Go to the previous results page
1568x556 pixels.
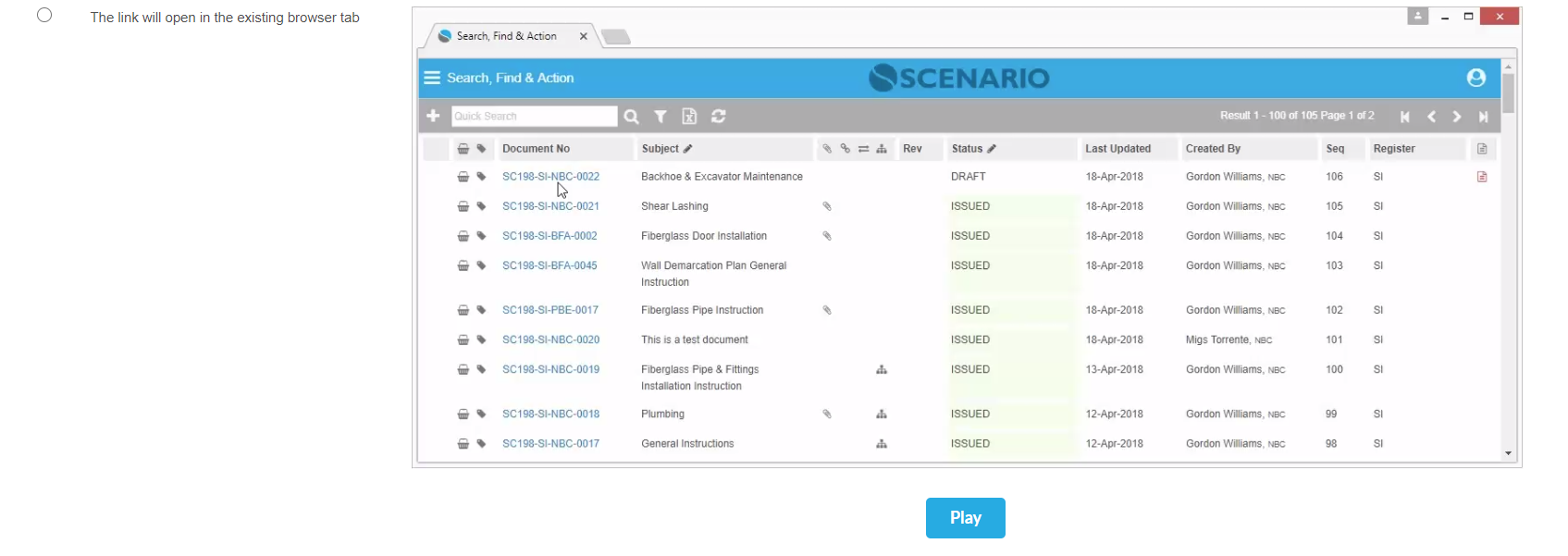point(1431,117)
